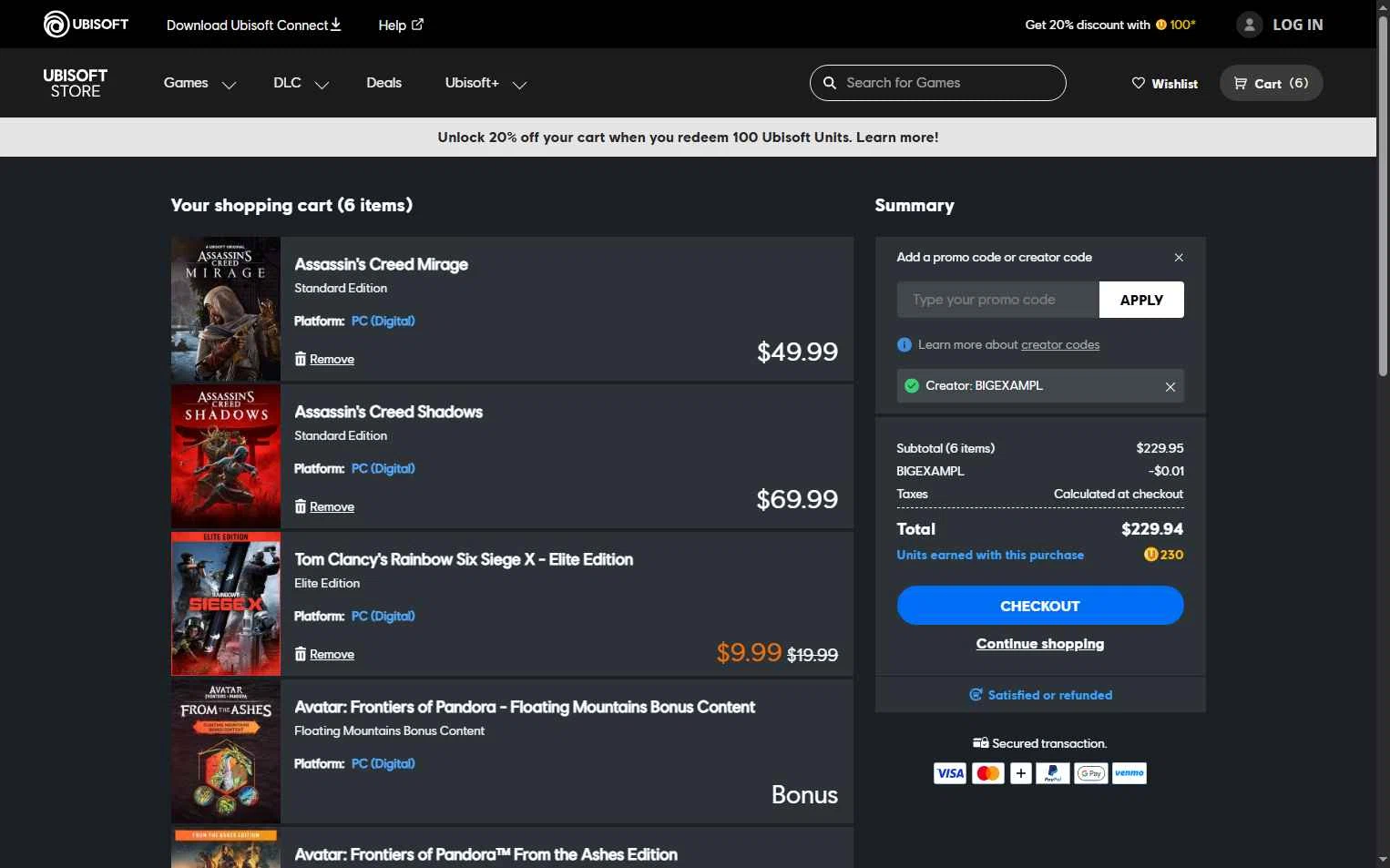The image size is (1390, 868).
Task: Remove Assassin's Creed Mirage from cart
Action: pyautogui.click(x=332, y=359)
